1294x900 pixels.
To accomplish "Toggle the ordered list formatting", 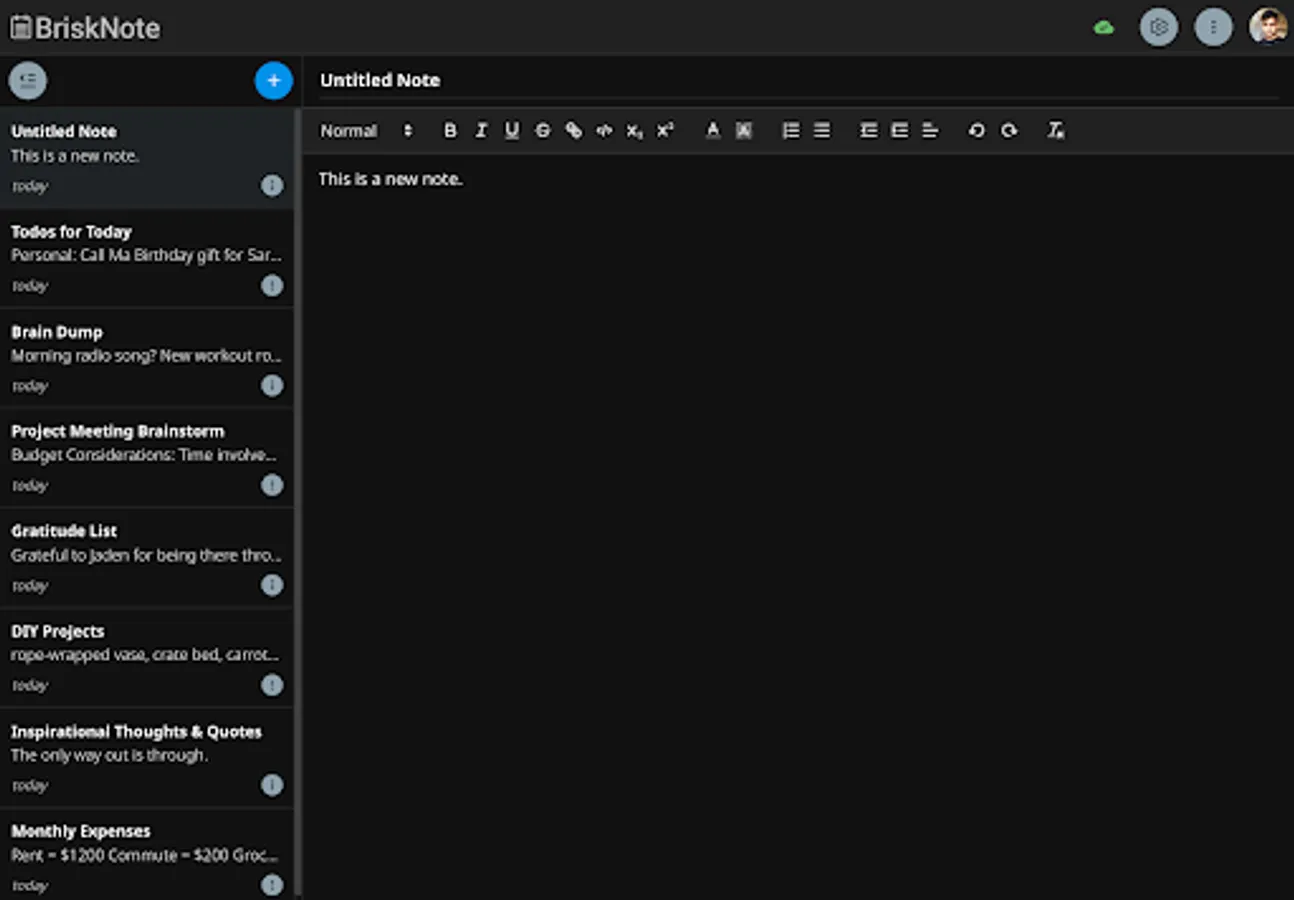I will (x=790, y=130).
